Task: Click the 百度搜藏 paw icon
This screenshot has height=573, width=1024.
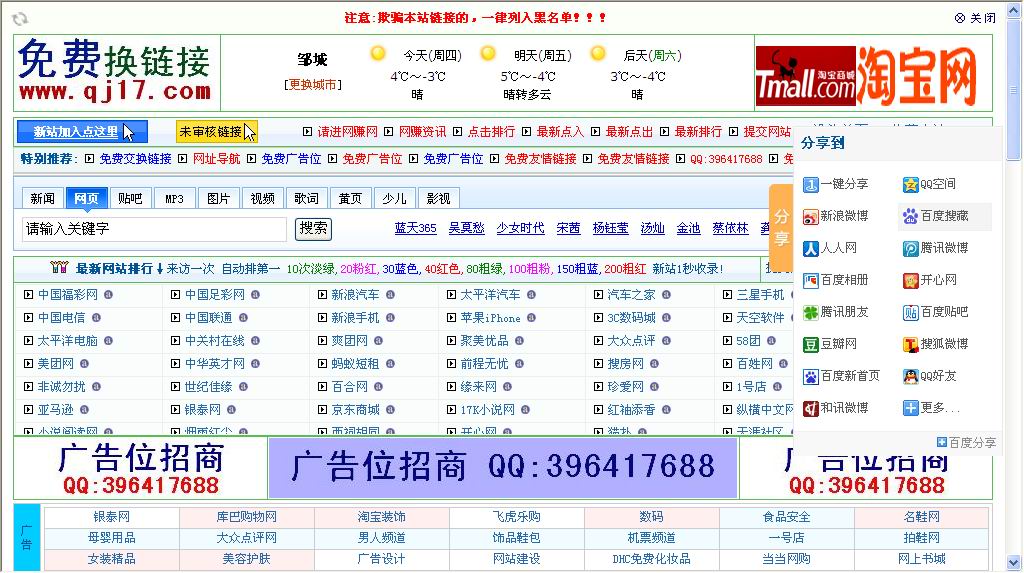Action: click(x=910, y=217)
